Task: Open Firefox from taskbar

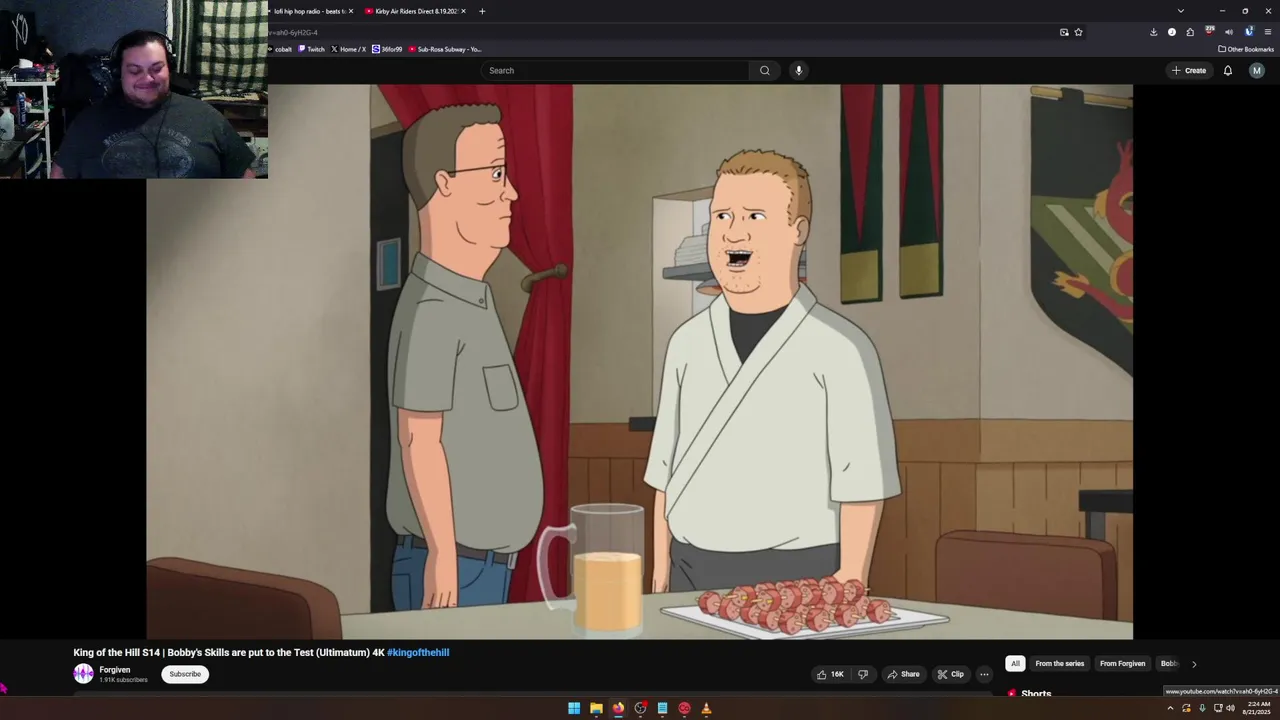Action: 618,708
